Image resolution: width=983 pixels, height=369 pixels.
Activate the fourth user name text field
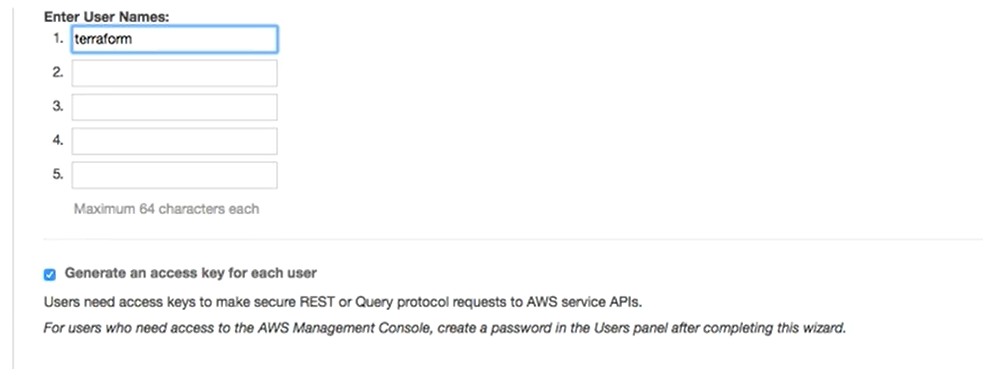click(x=174, y=141)
